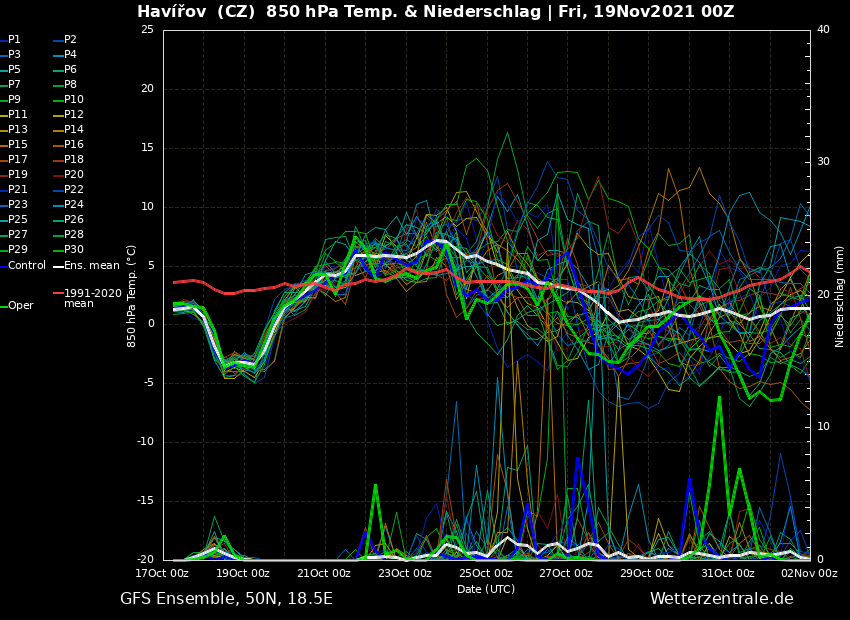Viewport: 850px width, 620px height.
Task: Select the 25Oct 00z date tick
Action: tap(485, 573)
